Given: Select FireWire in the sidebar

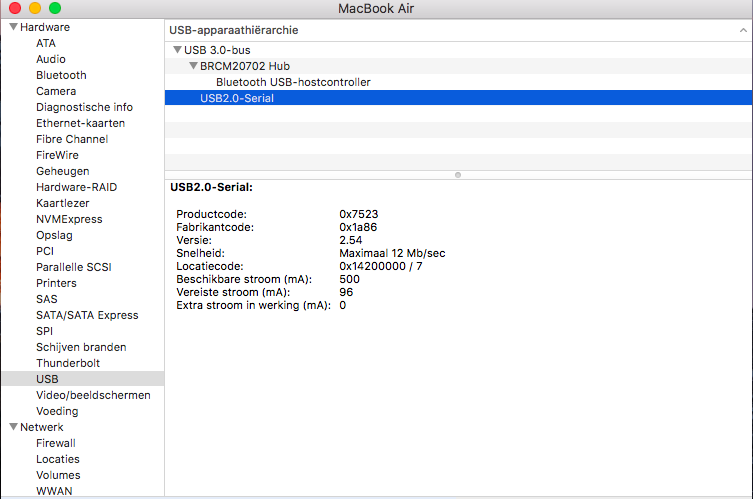Looking at the screenshot, I should pyautogui.click(x=57, y=155).
